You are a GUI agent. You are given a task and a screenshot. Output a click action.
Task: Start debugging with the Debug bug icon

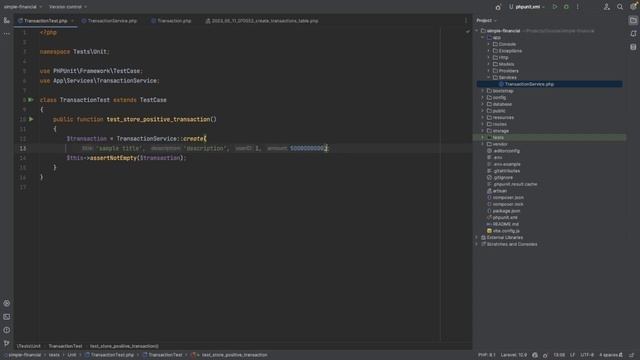[x=566, y=7]
